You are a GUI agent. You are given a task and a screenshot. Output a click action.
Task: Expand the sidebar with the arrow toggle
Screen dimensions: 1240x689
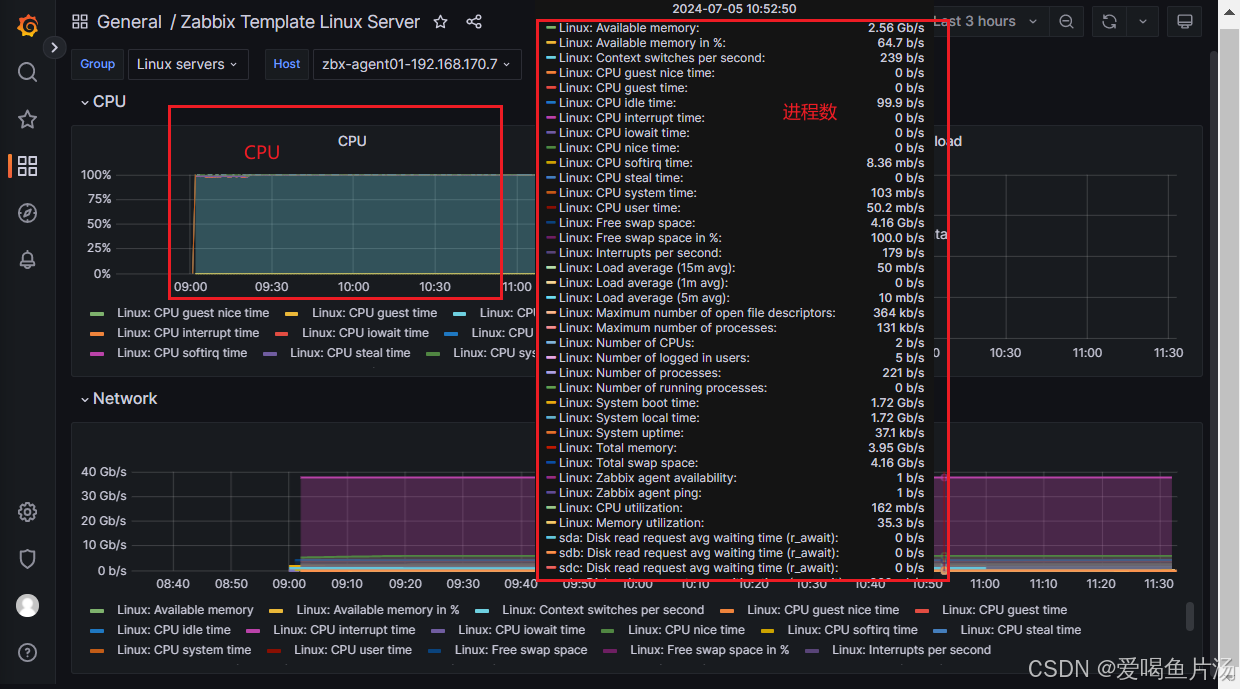pos(54,47)
